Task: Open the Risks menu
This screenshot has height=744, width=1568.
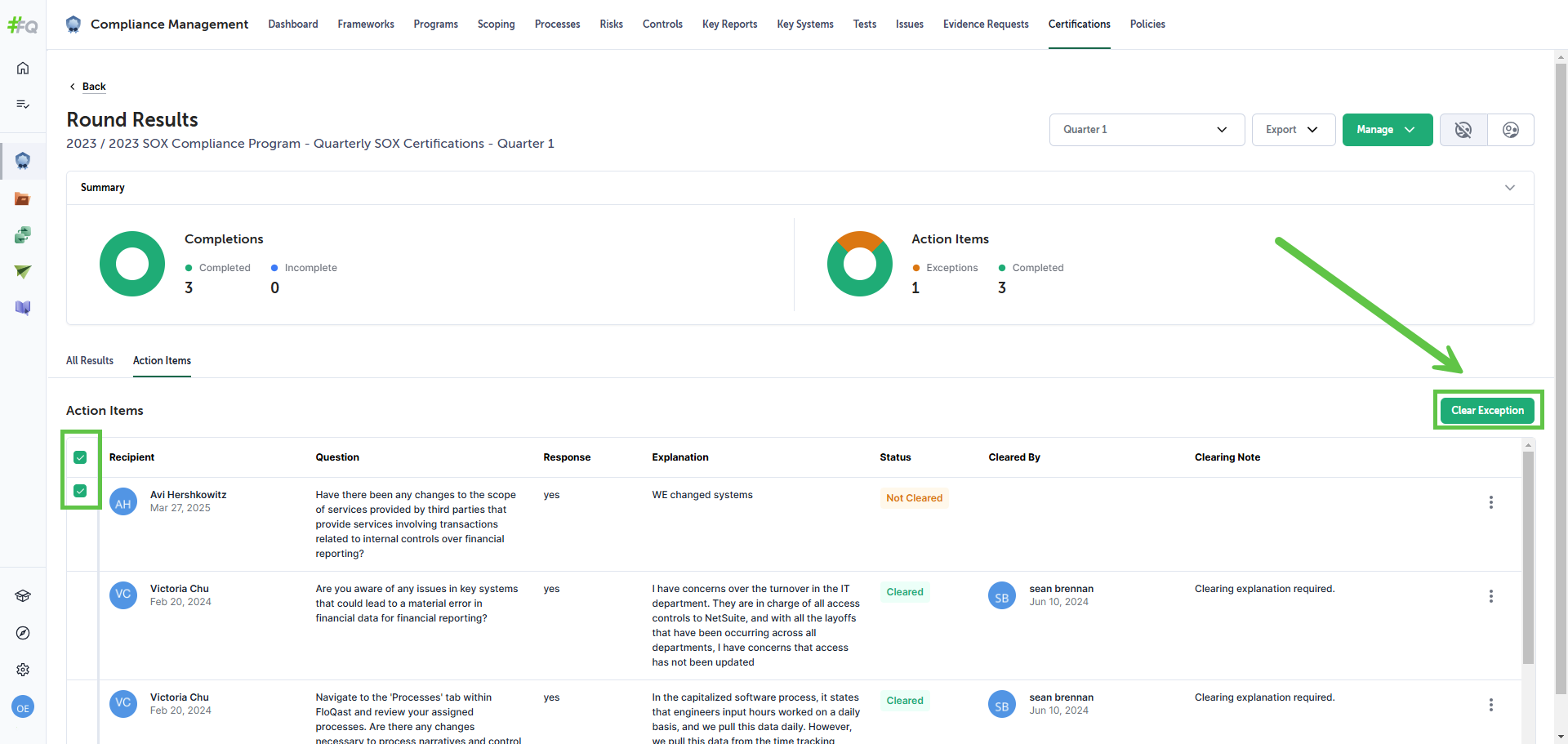Action: pos(611,25)
